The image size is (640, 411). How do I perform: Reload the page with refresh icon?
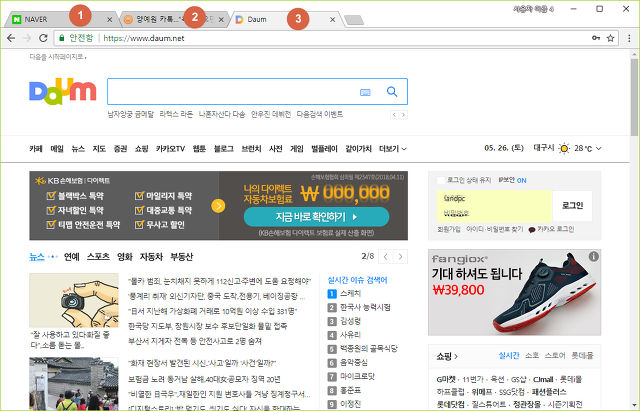point(43,38)
